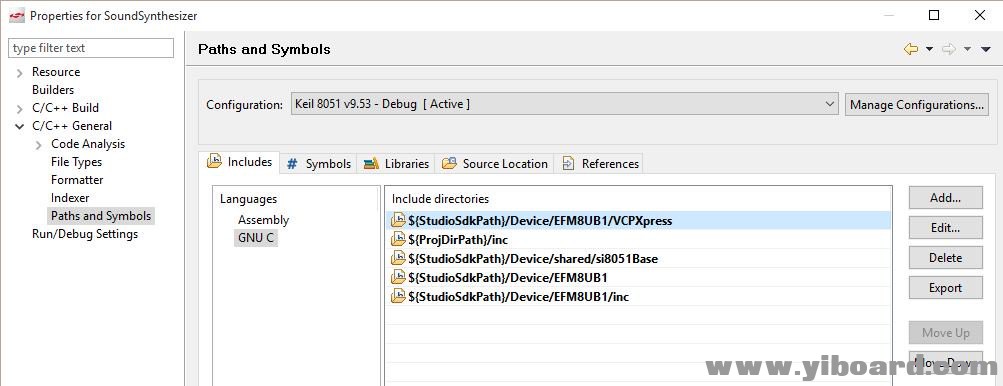Select Indexer in the tree
This screenshot has height=386, width=1003.
pos(70,198)
